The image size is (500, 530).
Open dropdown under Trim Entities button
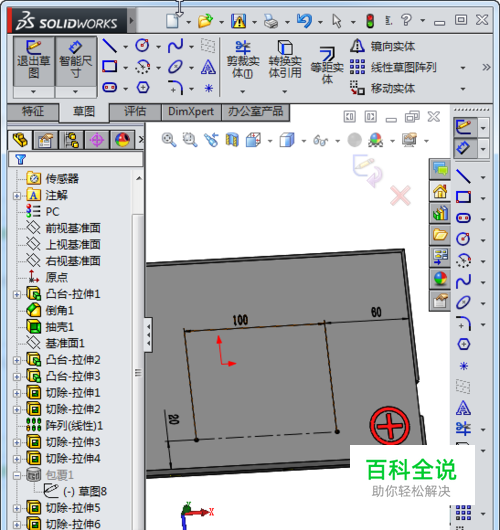tap(242, 91)
